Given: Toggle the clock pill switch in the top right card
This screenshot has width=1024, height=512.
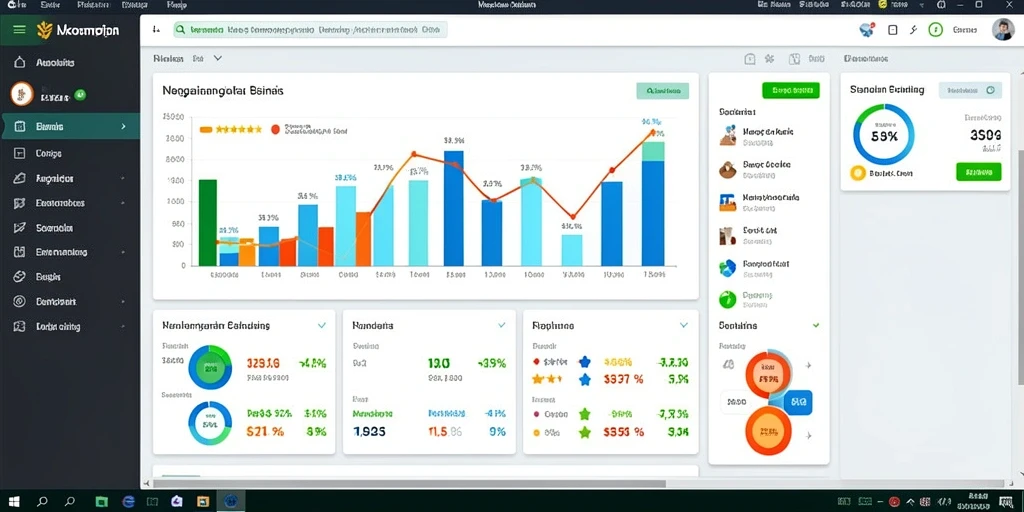Looking at the screenshot, I should tap(970, 90).
